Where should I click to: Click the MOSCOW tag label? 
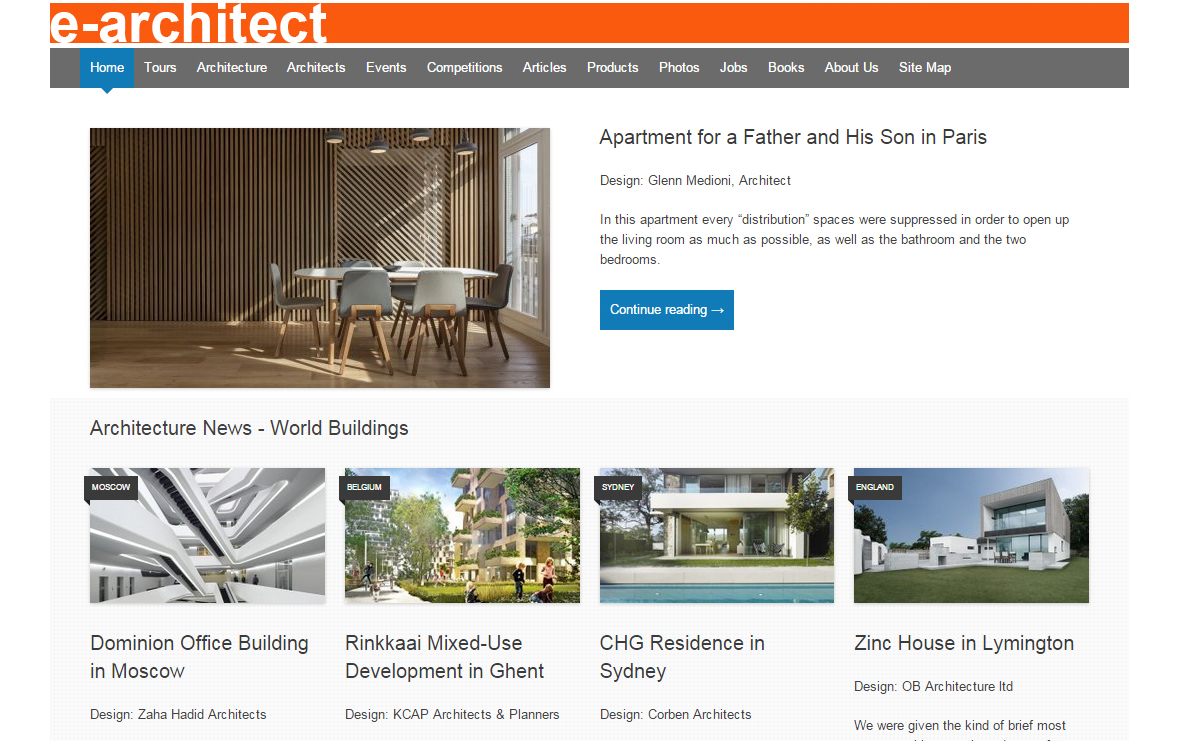110,487
